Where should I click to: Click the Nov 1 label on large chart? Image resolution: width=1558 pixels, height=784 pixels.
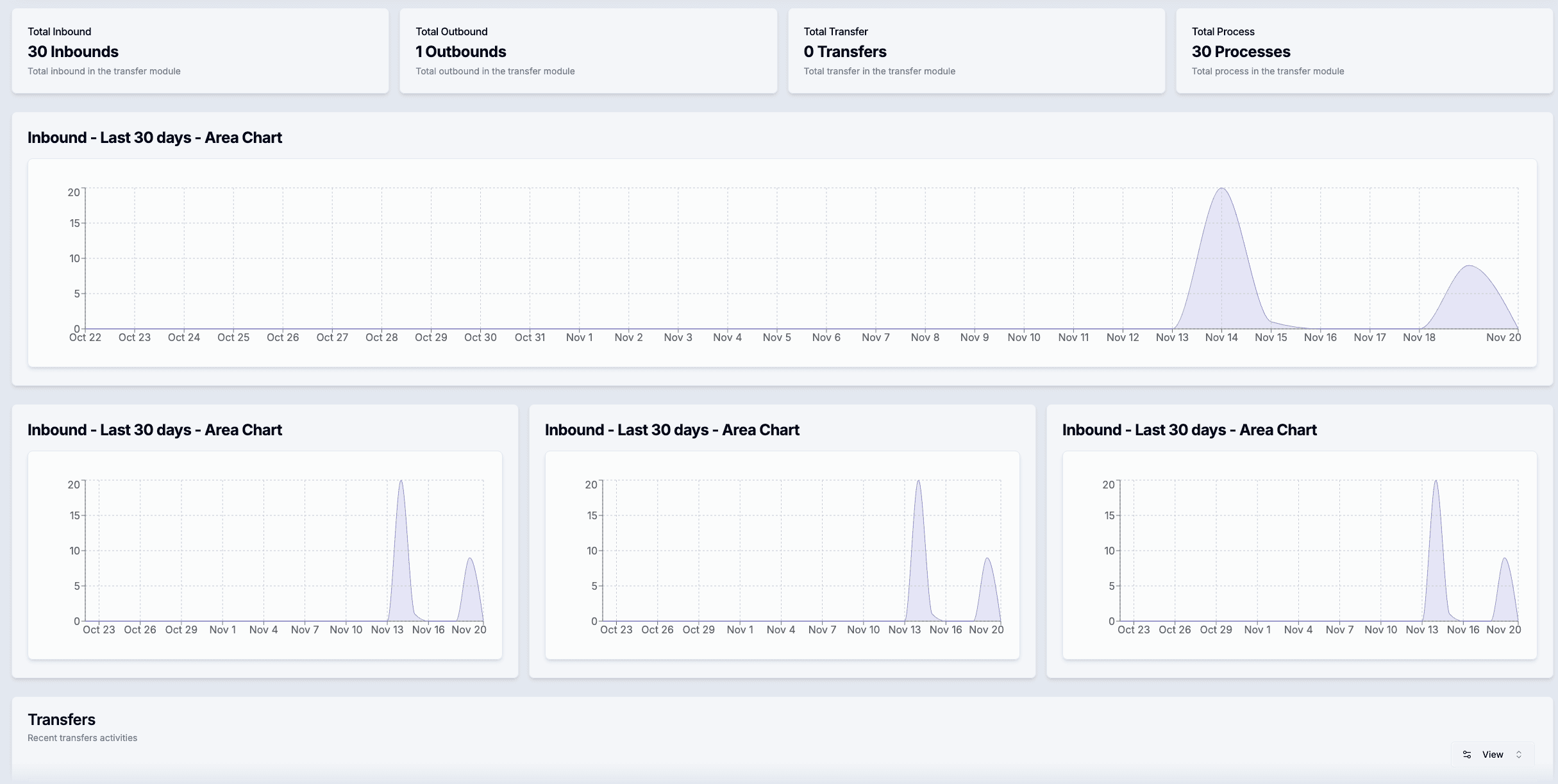(x=579, y=337)
